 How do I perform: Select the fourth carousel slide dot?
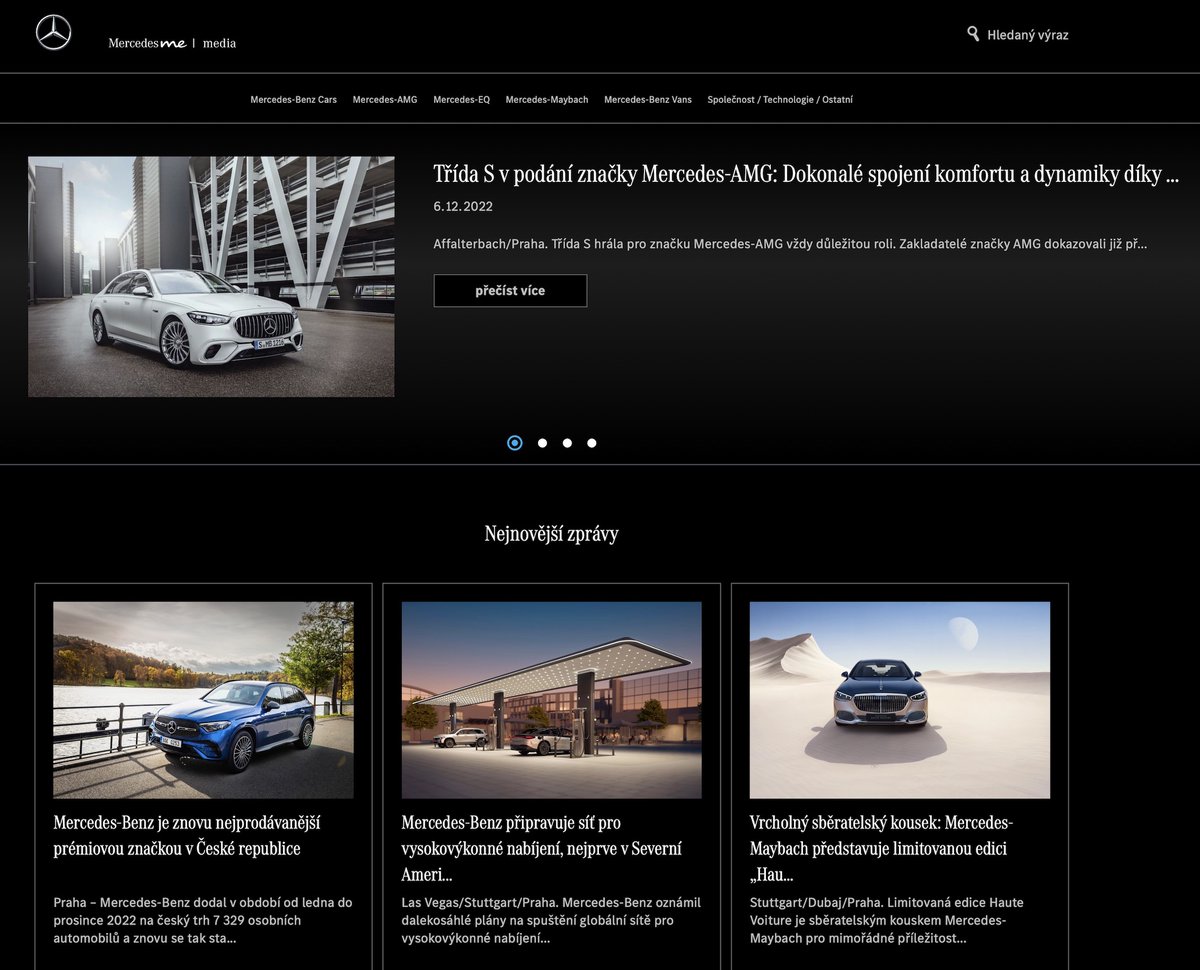coord(592,443)
